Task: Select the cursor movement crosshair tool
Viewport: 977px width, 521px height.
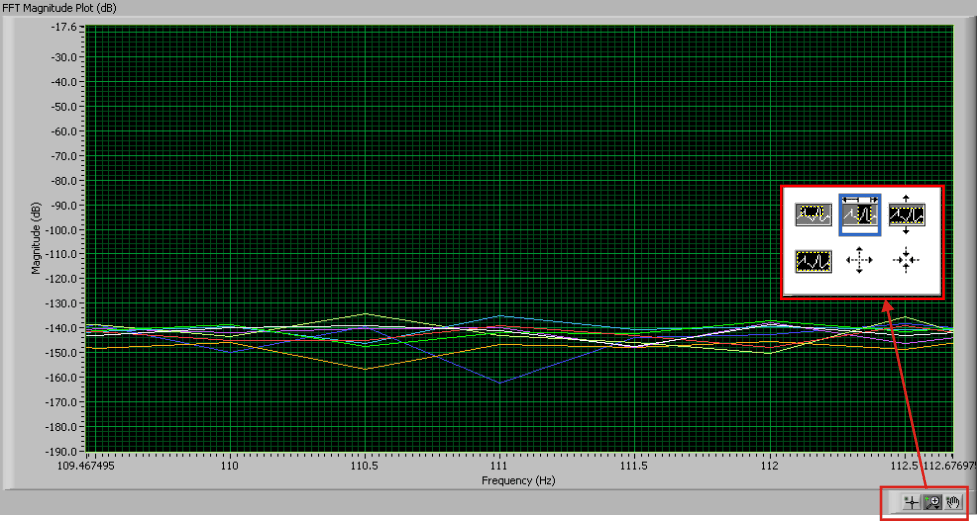Action: (912, 502)
